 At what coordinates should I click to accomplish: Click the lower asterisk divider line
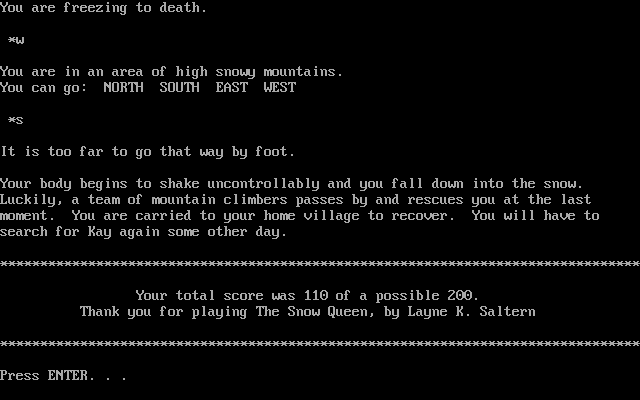(320, 343)
